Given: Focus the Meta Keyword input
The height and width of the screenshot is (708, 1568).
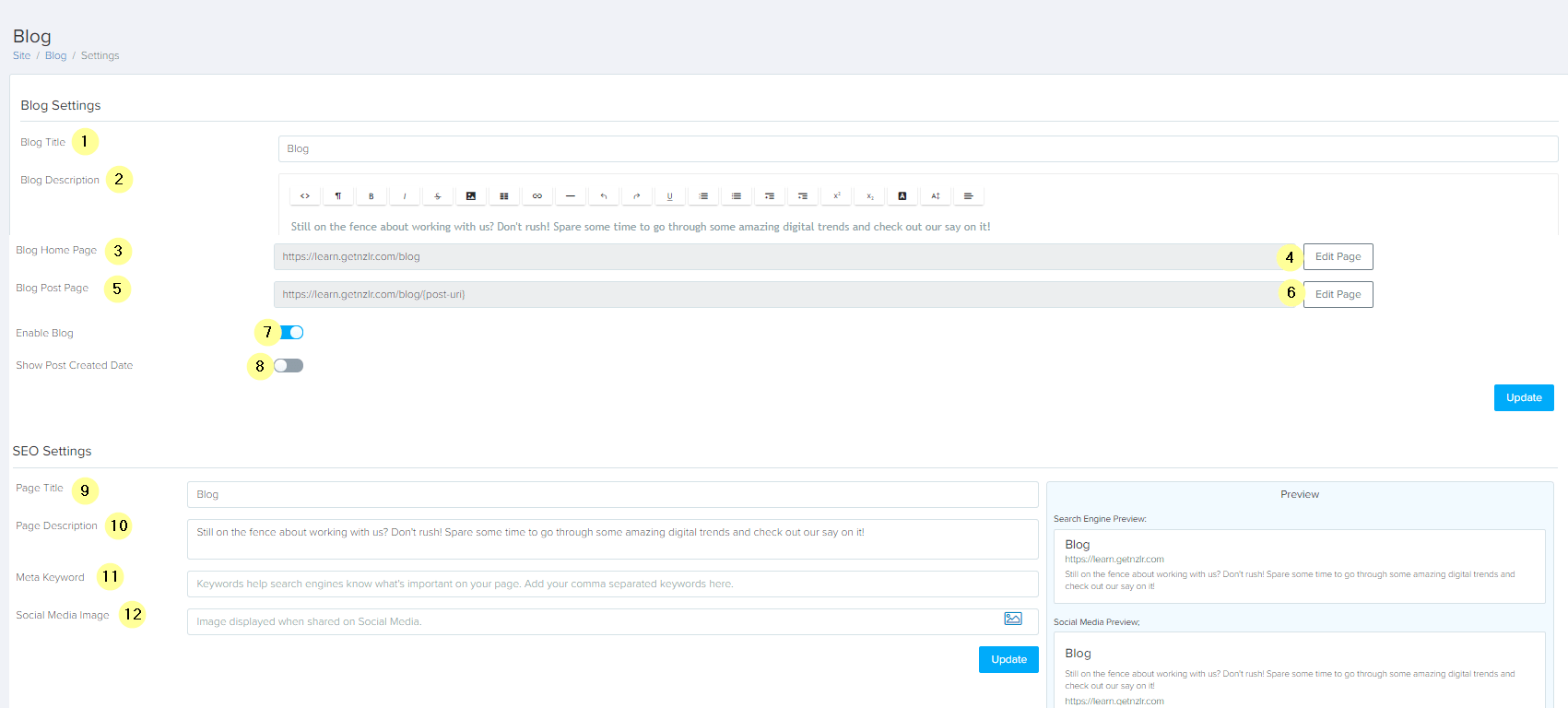Looking at the screenshot, I should point(613,584).
